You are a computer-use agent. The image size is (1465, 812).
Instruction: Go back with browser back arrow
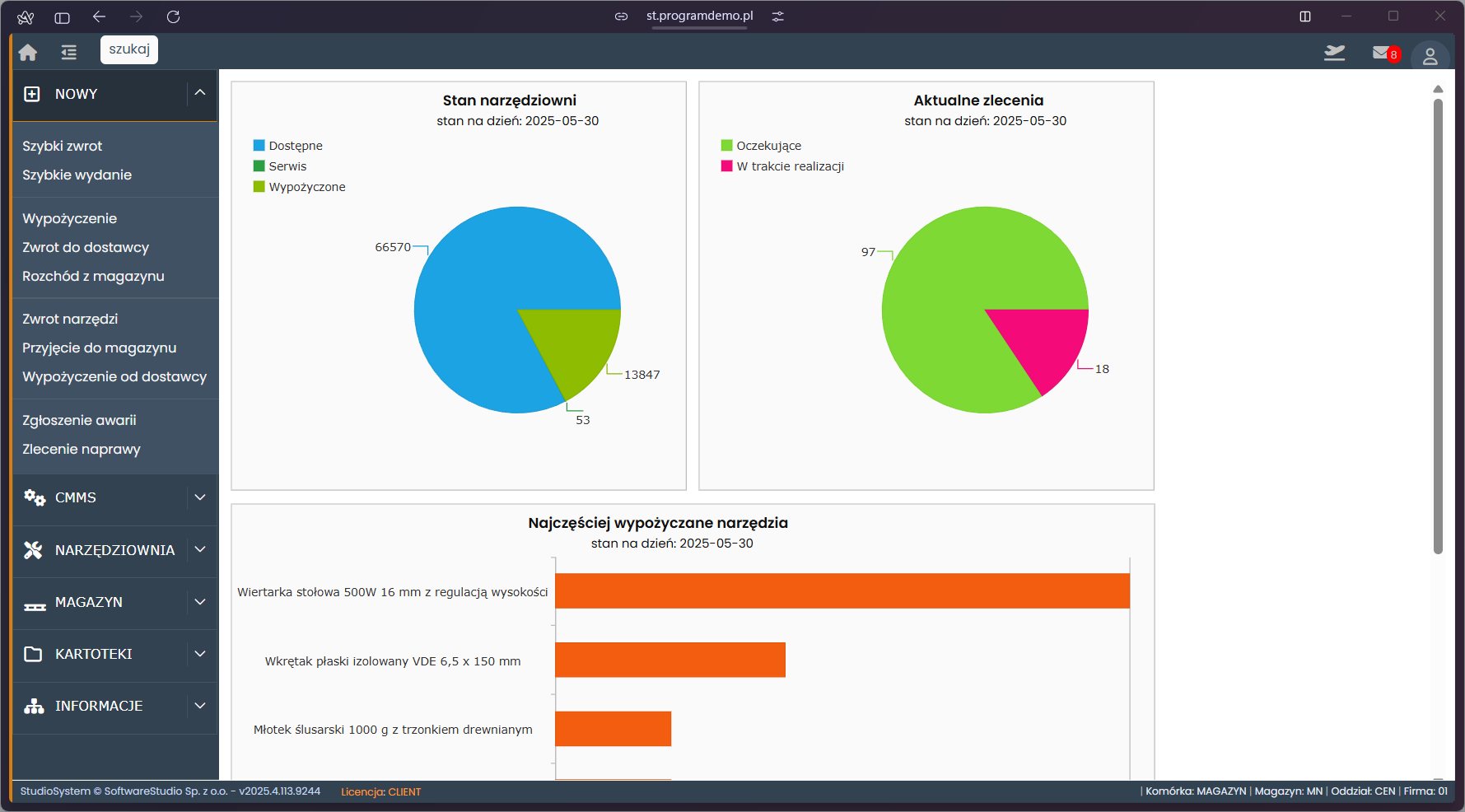click(100, 16)
